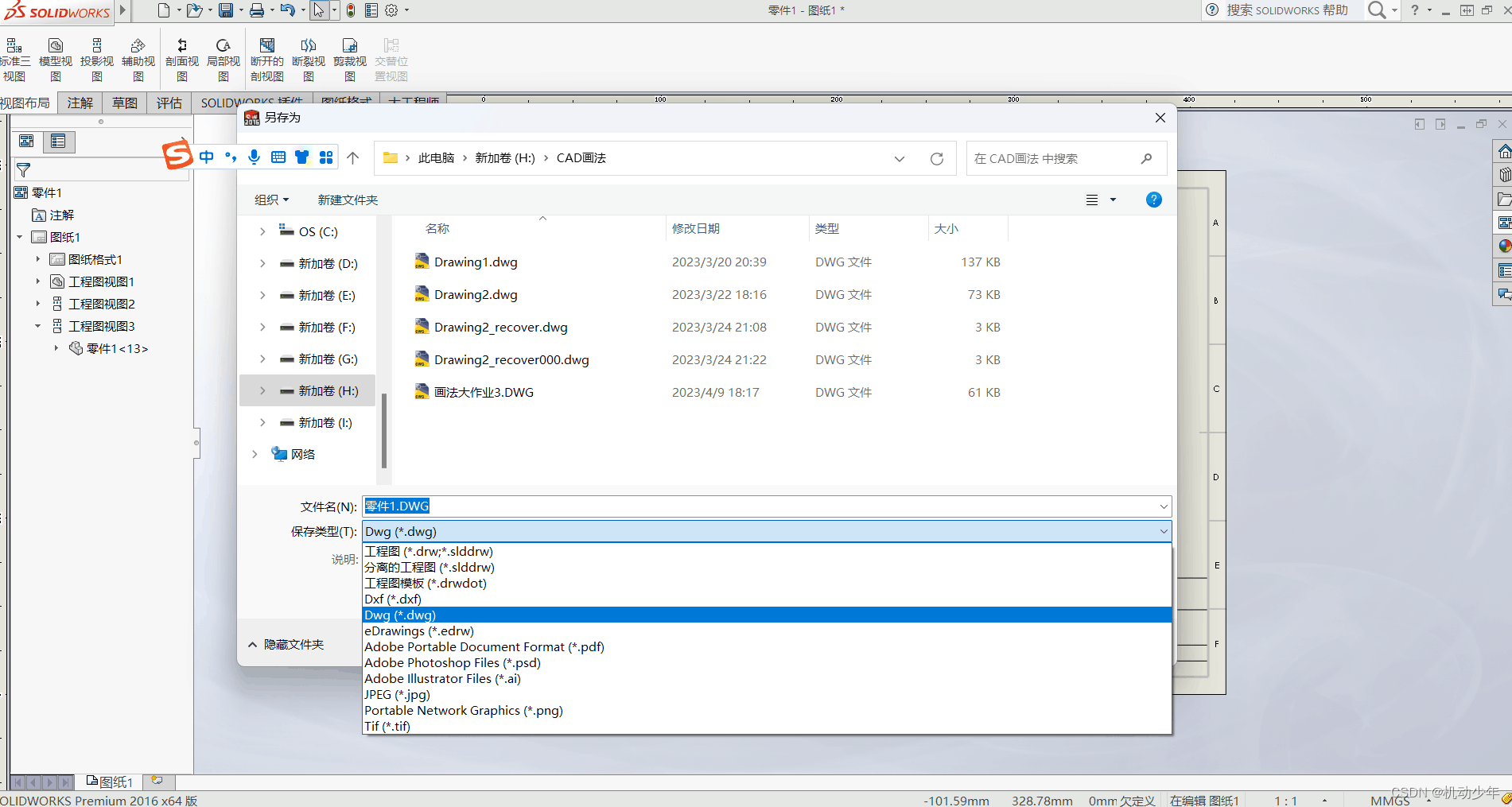Click the Save icon in toolbar
The image size is (1512, 807).
[226, 10]
